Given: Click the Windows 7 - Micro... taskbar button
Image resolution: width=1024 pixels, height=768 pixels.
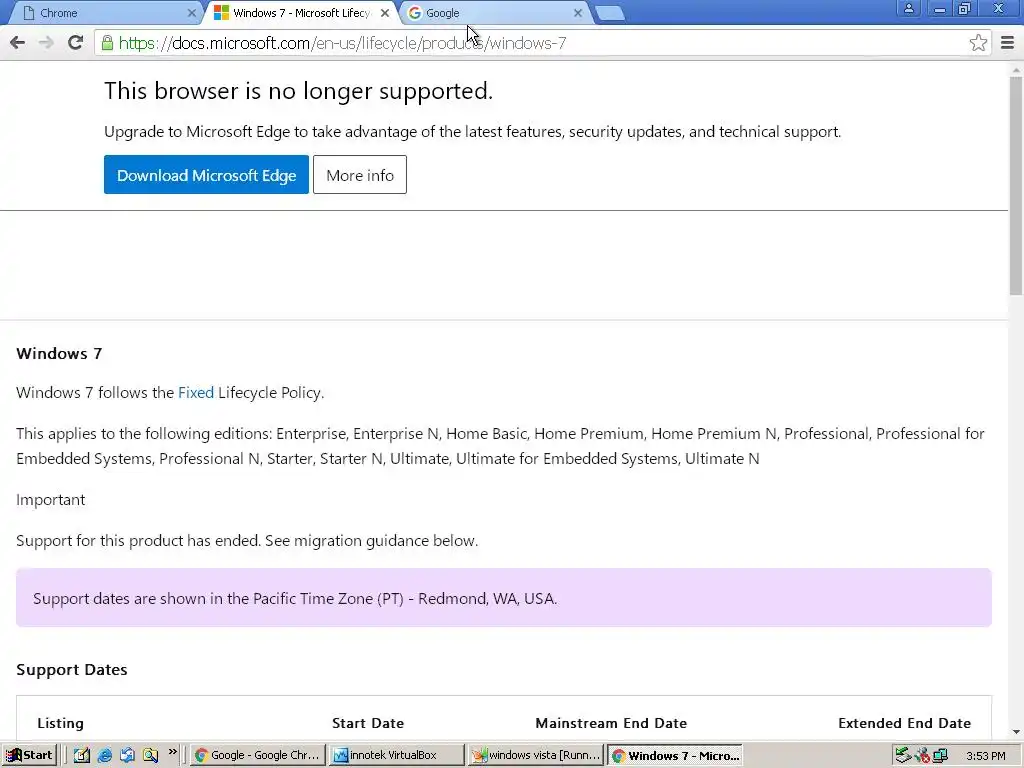Looking at the screenshot, I should click(675, 756).
